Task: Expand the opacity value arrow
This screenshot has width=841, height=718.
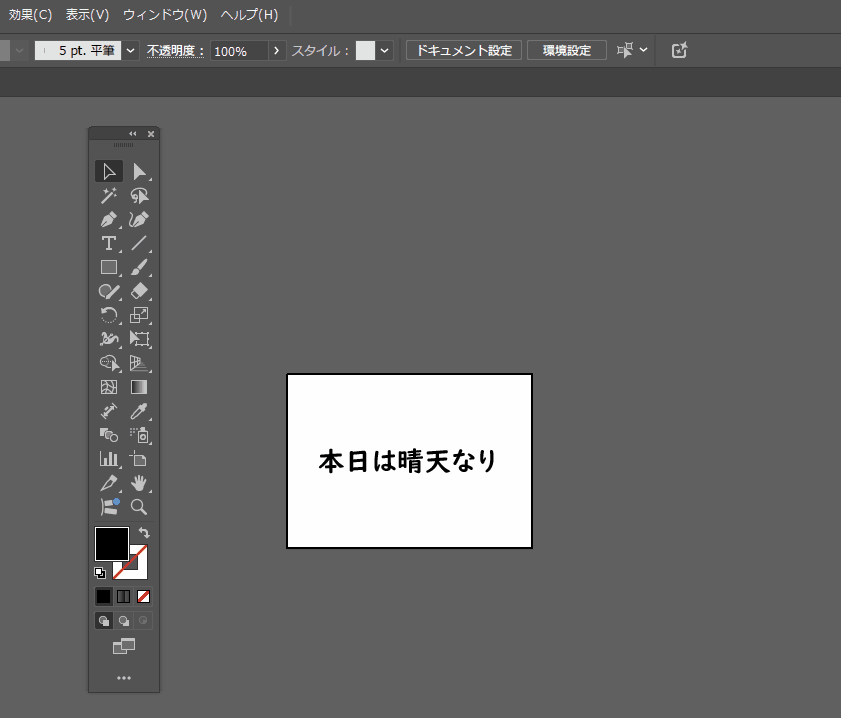Action: pos(277,50)
